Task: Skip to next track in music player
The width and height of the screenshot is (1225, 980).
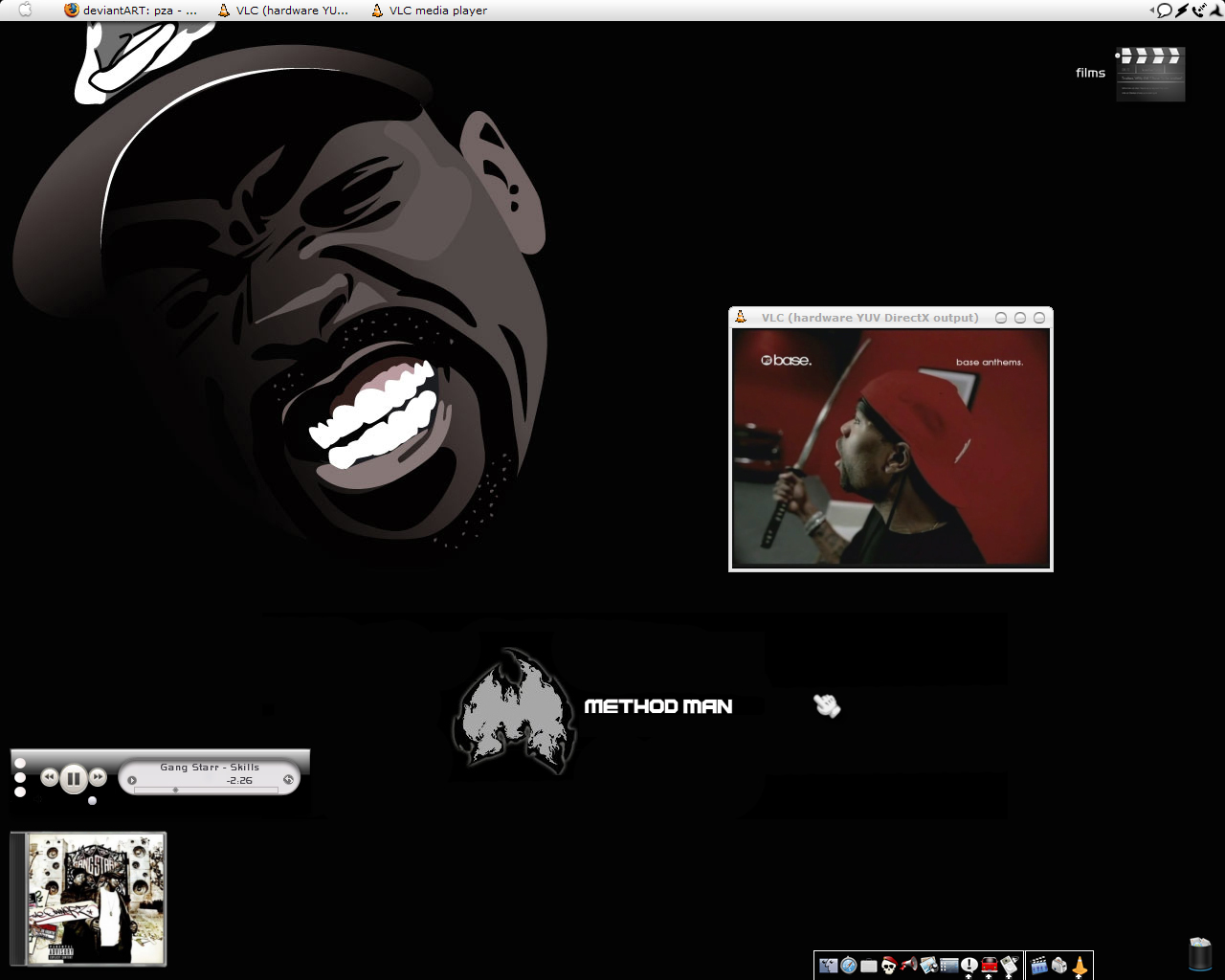Action: [x=98, y=777]
